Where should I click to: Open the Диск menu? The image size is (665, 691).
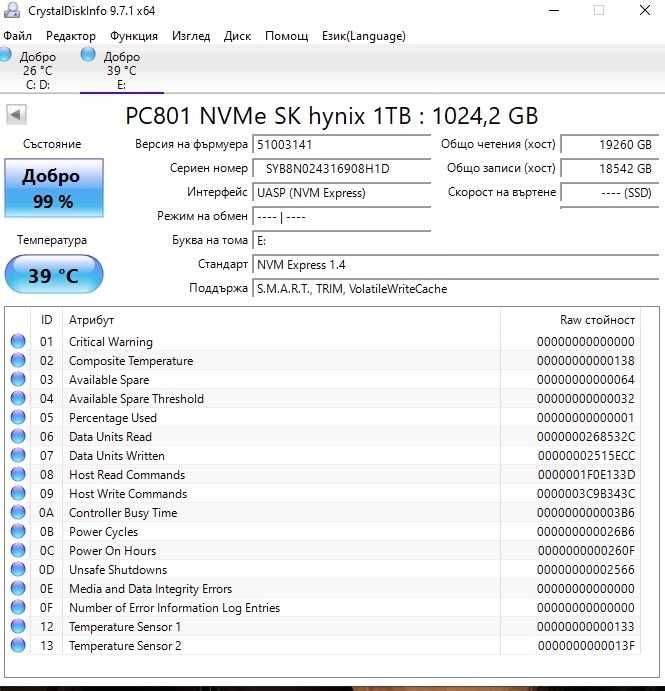coord(237,36)
